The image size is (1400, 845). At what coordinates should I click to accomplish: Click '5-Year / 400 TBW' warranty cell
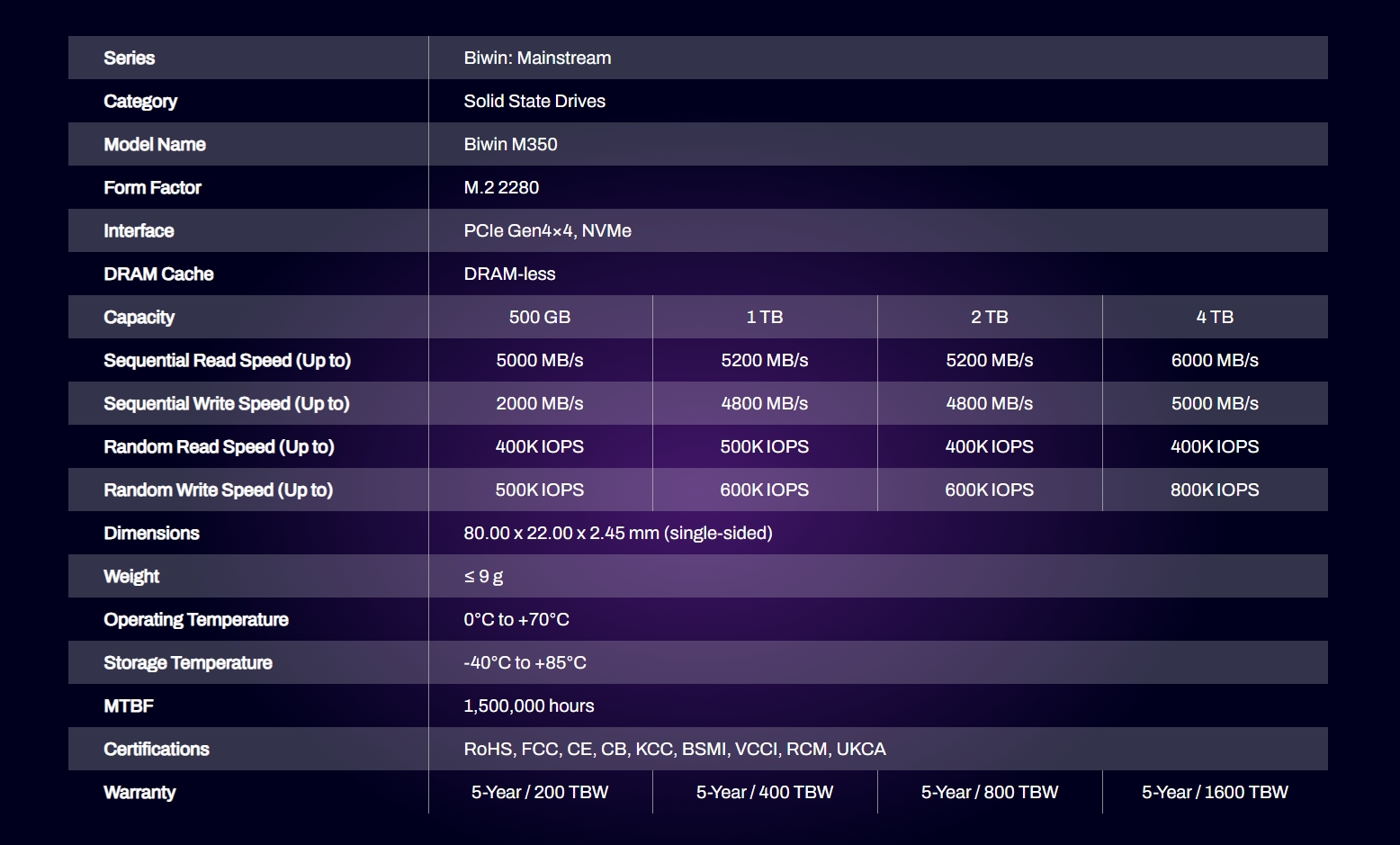pyautogui.click(x=765, y=792)
